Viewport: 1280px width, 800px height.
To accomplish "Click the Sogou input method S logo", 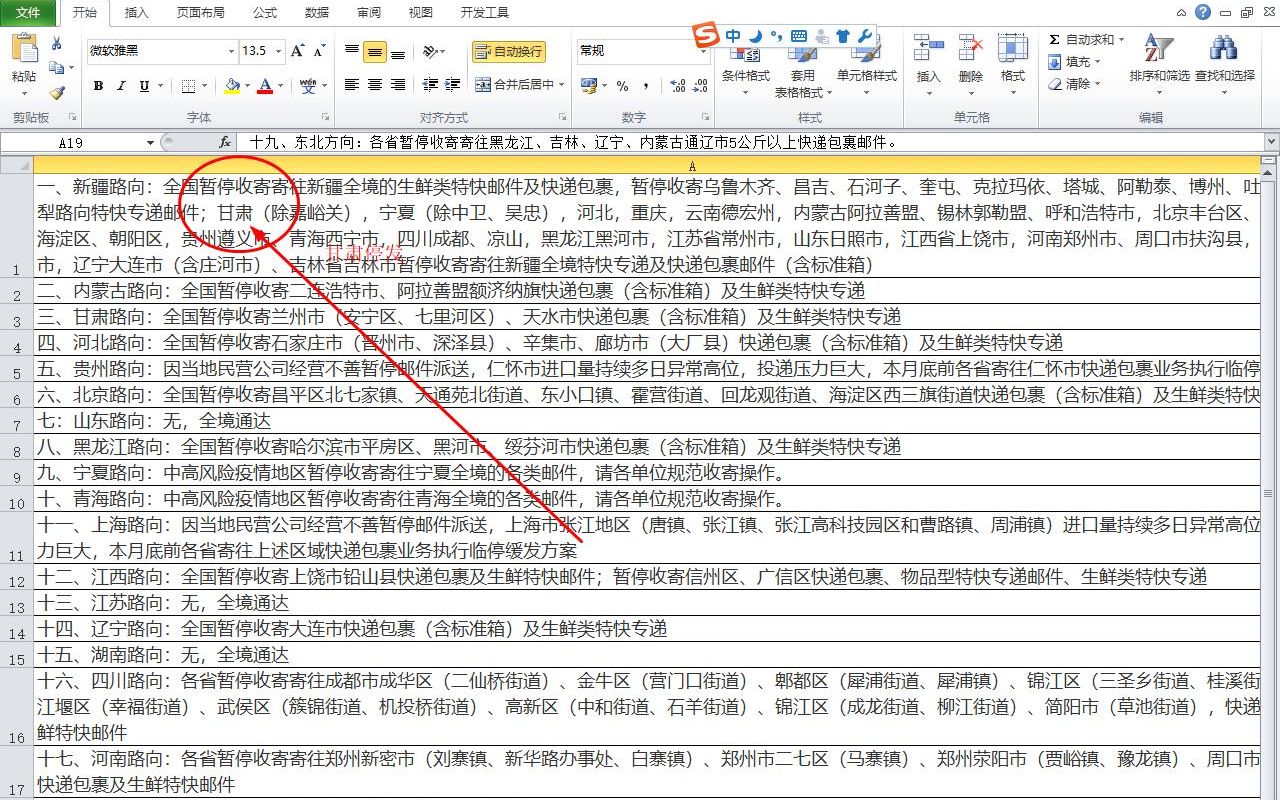I will [706, 36].
